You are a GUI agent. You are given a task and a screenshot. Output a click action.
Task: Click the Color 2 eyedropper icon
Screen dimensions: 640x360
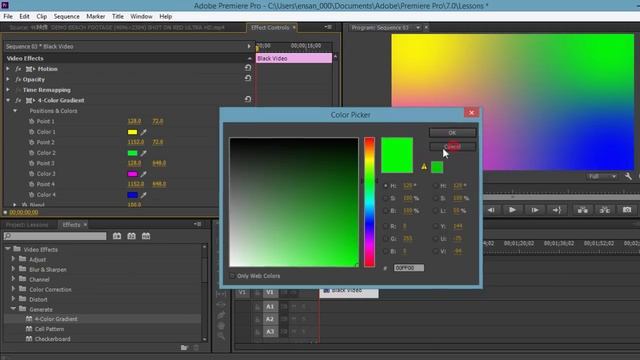(x=143, y=153)
